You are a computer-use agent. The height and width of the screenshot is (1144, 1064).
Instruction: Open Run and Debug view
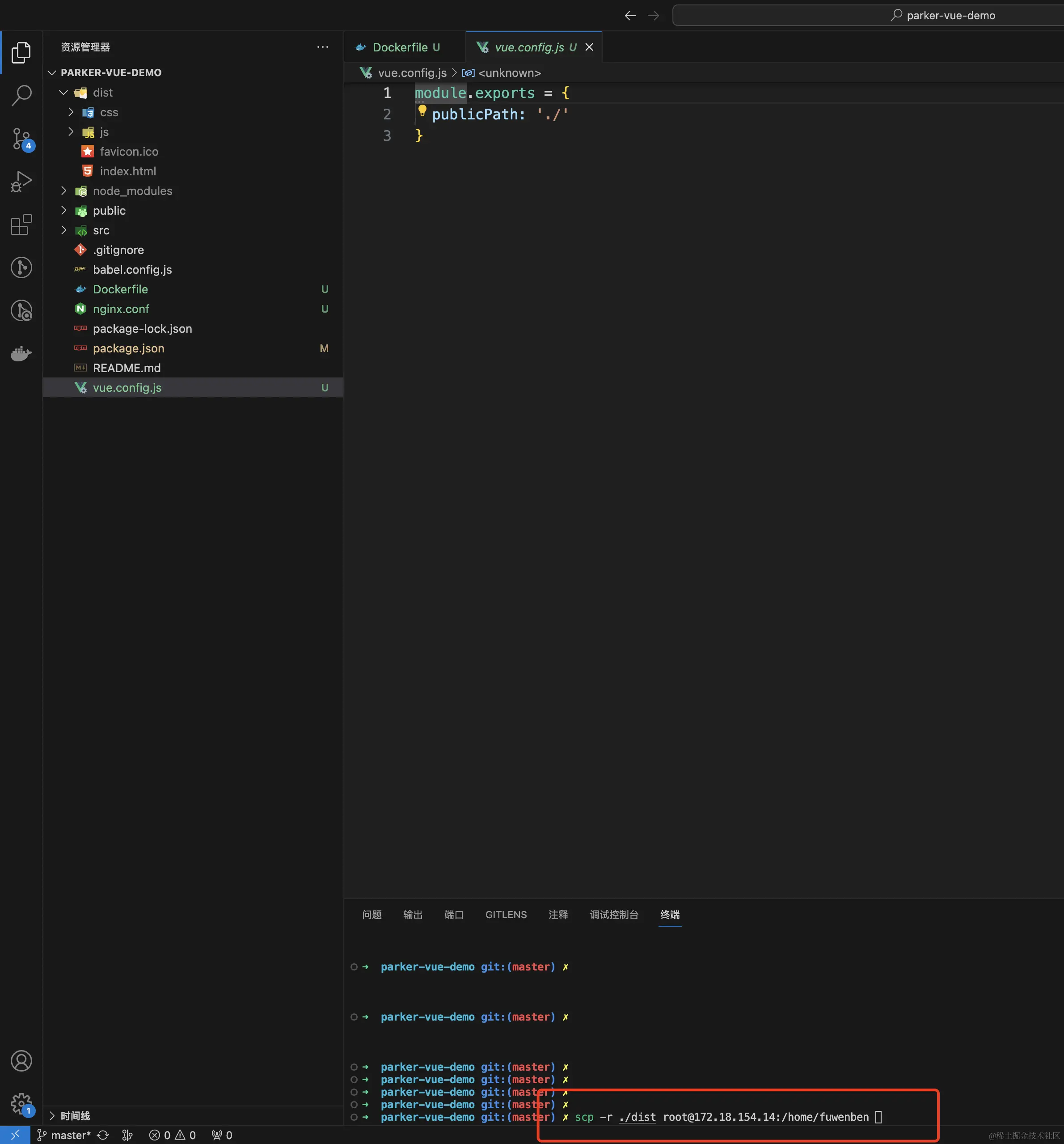coord(21,181)
